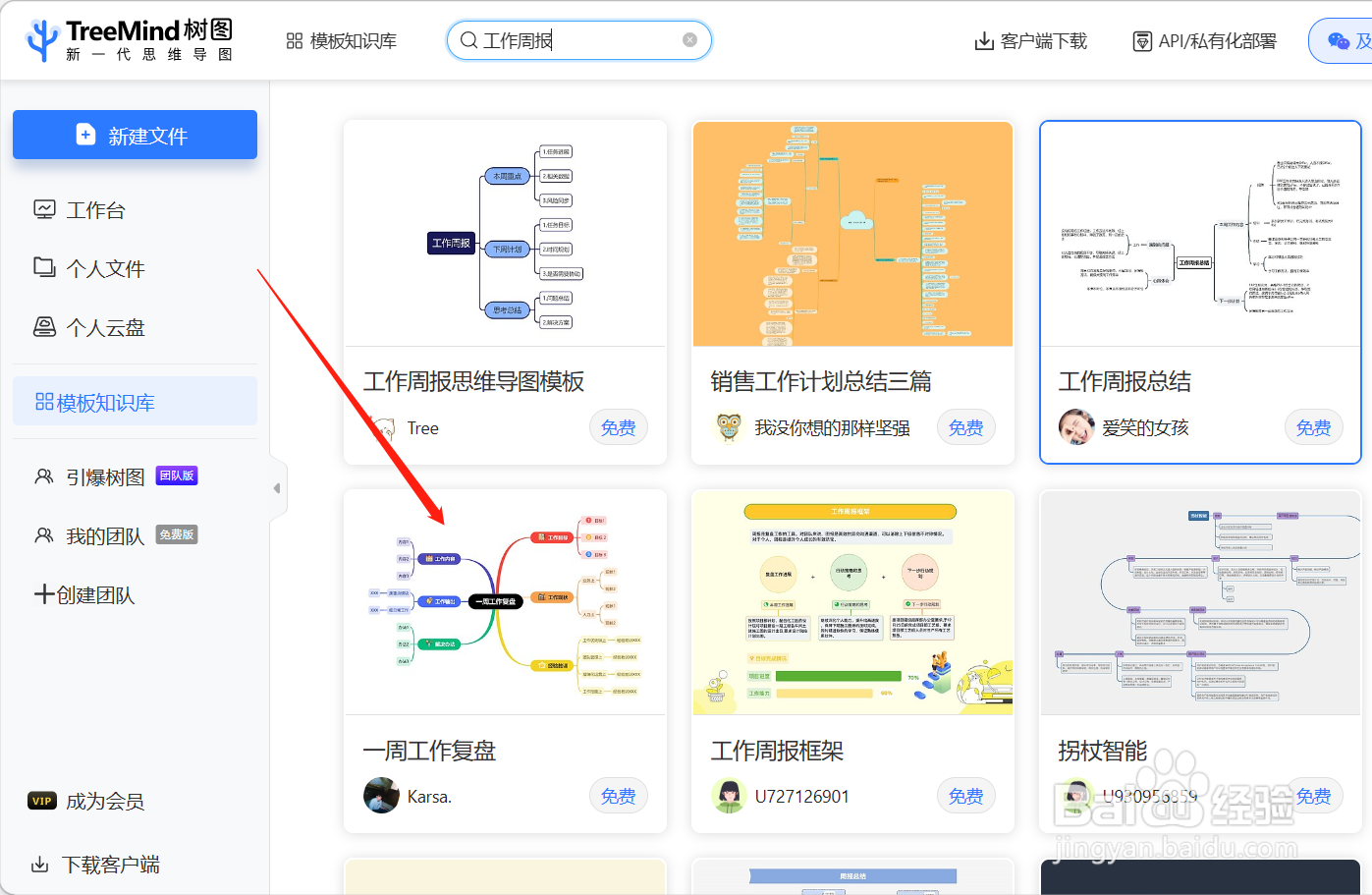Click the title 一周工作复盘
Image resolution: width=1372 pixels, height=895 pixels.
[429, 751]
